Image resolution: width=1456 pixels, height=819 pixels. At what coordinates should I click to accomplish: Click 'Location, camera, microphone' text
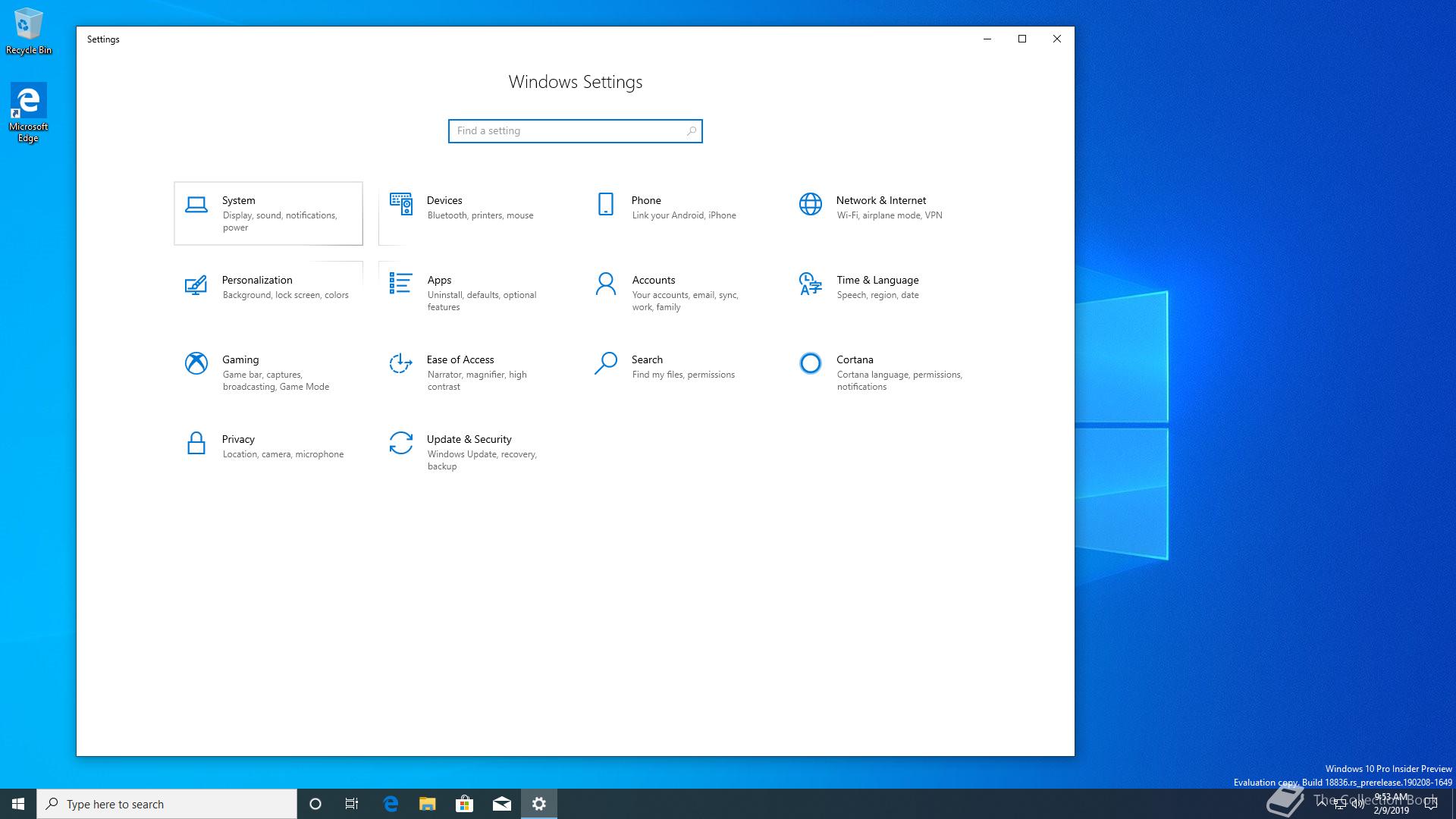click(283, 454)
